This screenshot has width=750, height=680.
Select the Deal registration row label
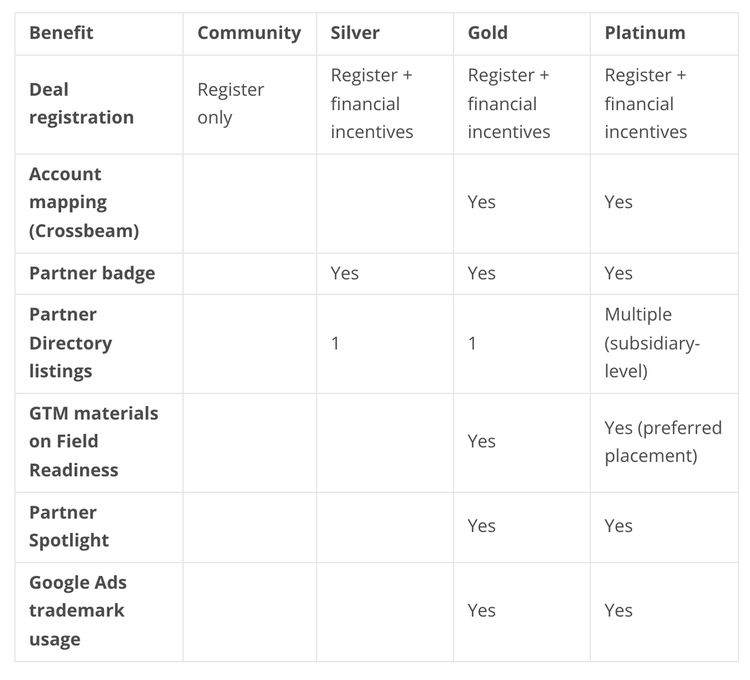pyautogui.click(x=81, y=104)
